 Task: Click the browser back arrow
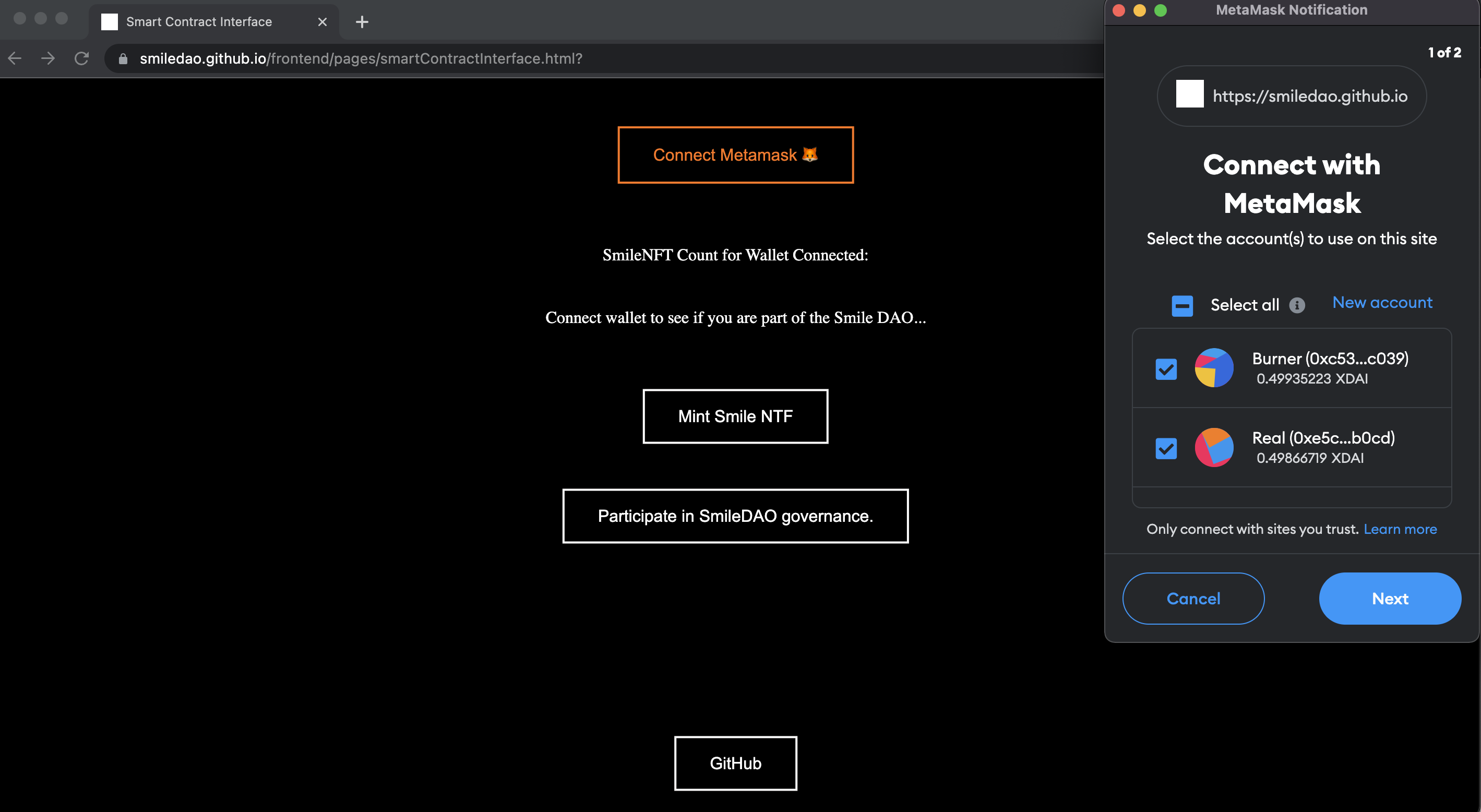[15, 58]
